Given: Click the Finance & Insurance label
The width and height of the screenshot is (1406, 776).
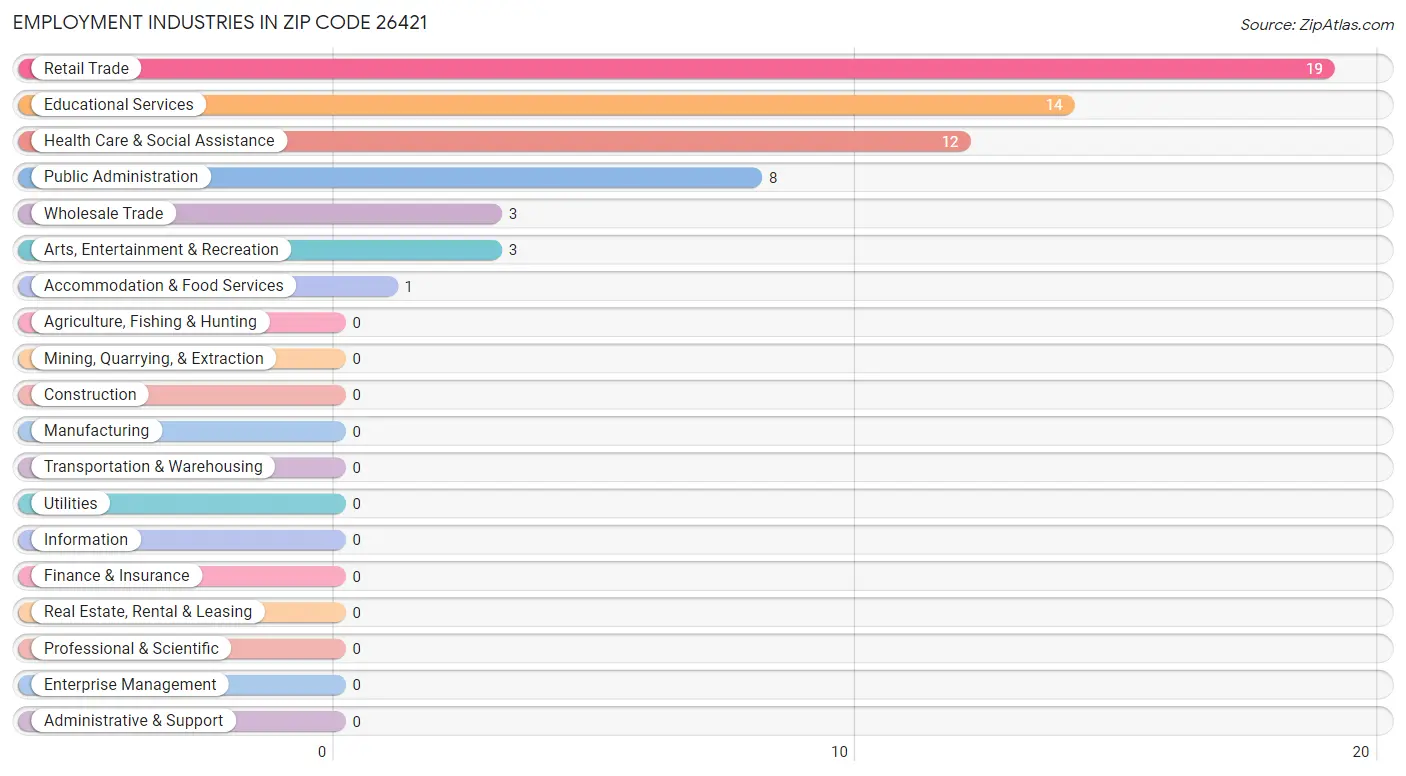Looking at the screenshot, I should [x=116, y=575].
